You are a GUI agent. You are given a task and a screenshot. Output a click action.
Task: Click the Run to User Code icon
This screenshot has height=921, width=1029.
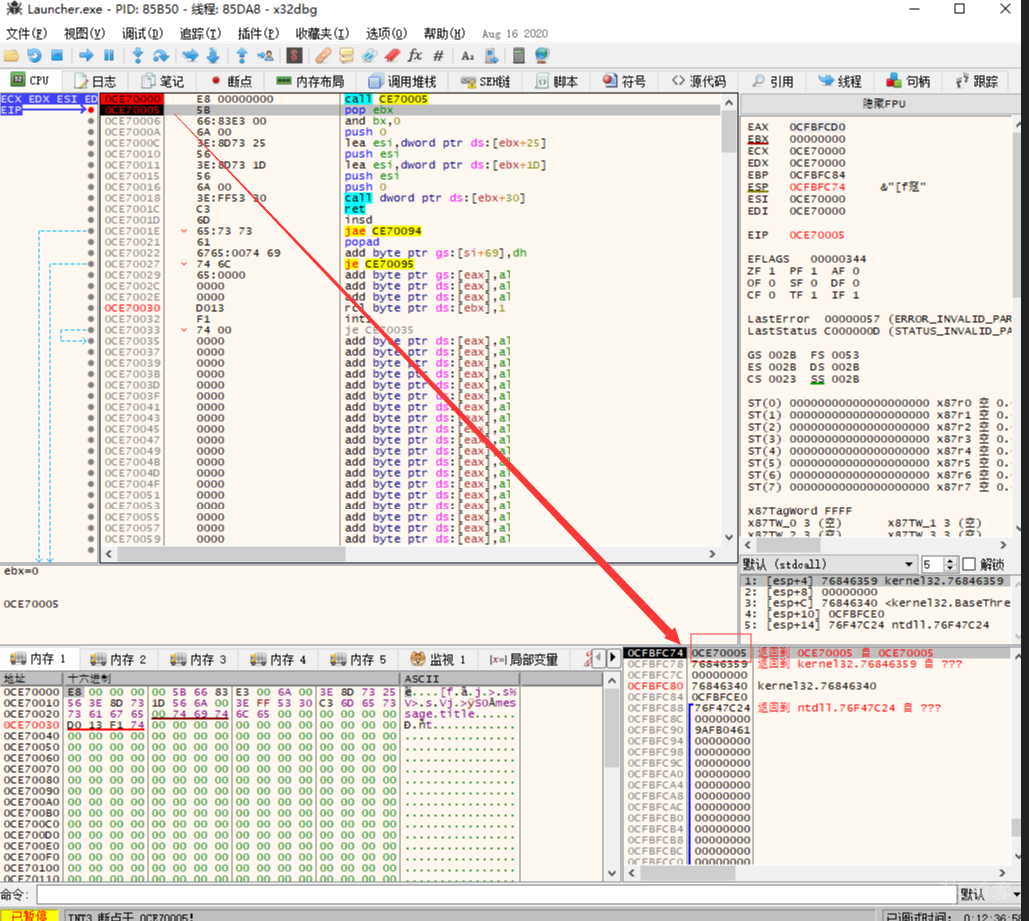click(x=265, y=56)
